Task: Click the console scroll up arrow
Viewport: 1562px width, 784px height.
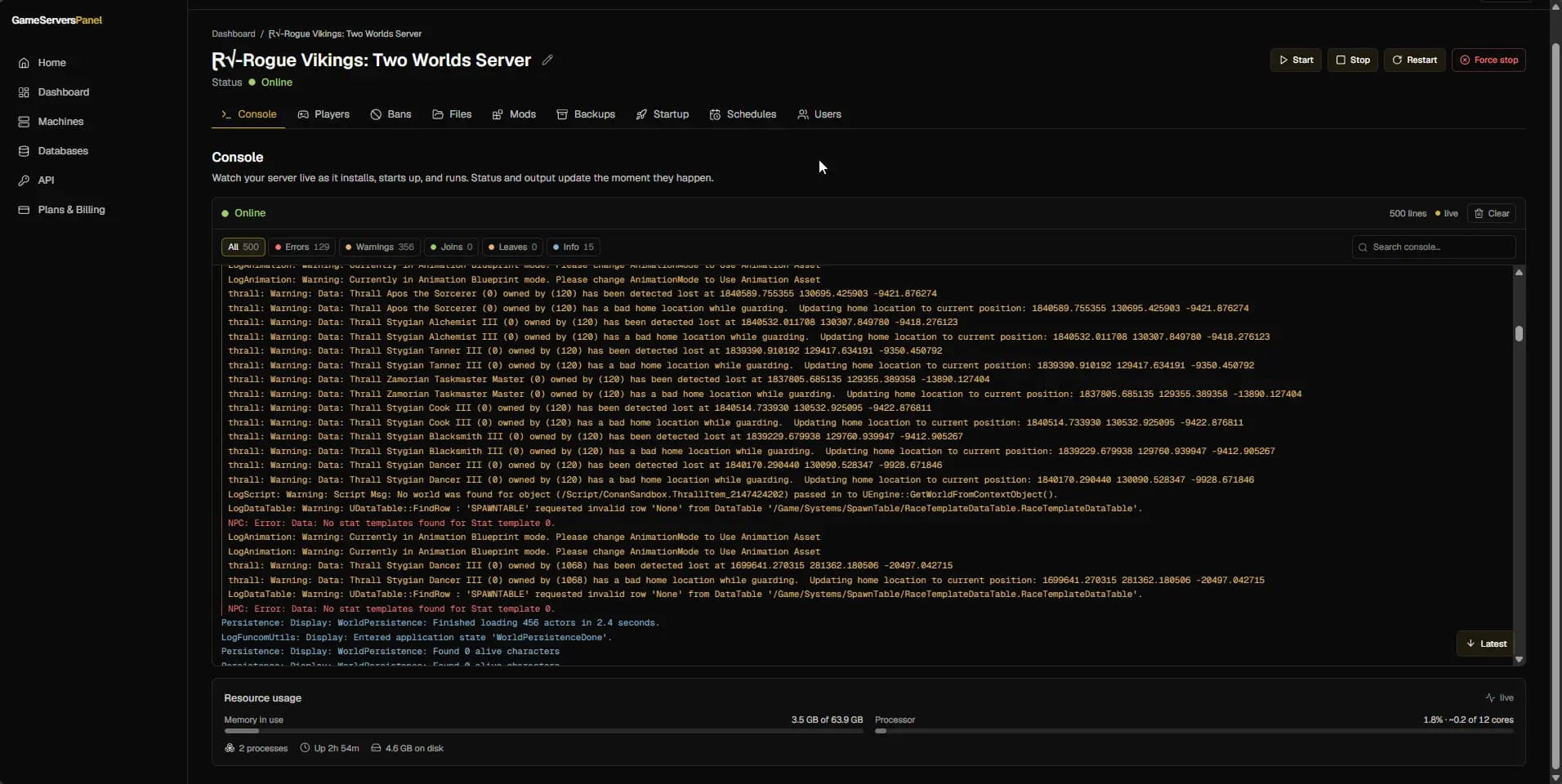Action: (x=1519, y=272)
